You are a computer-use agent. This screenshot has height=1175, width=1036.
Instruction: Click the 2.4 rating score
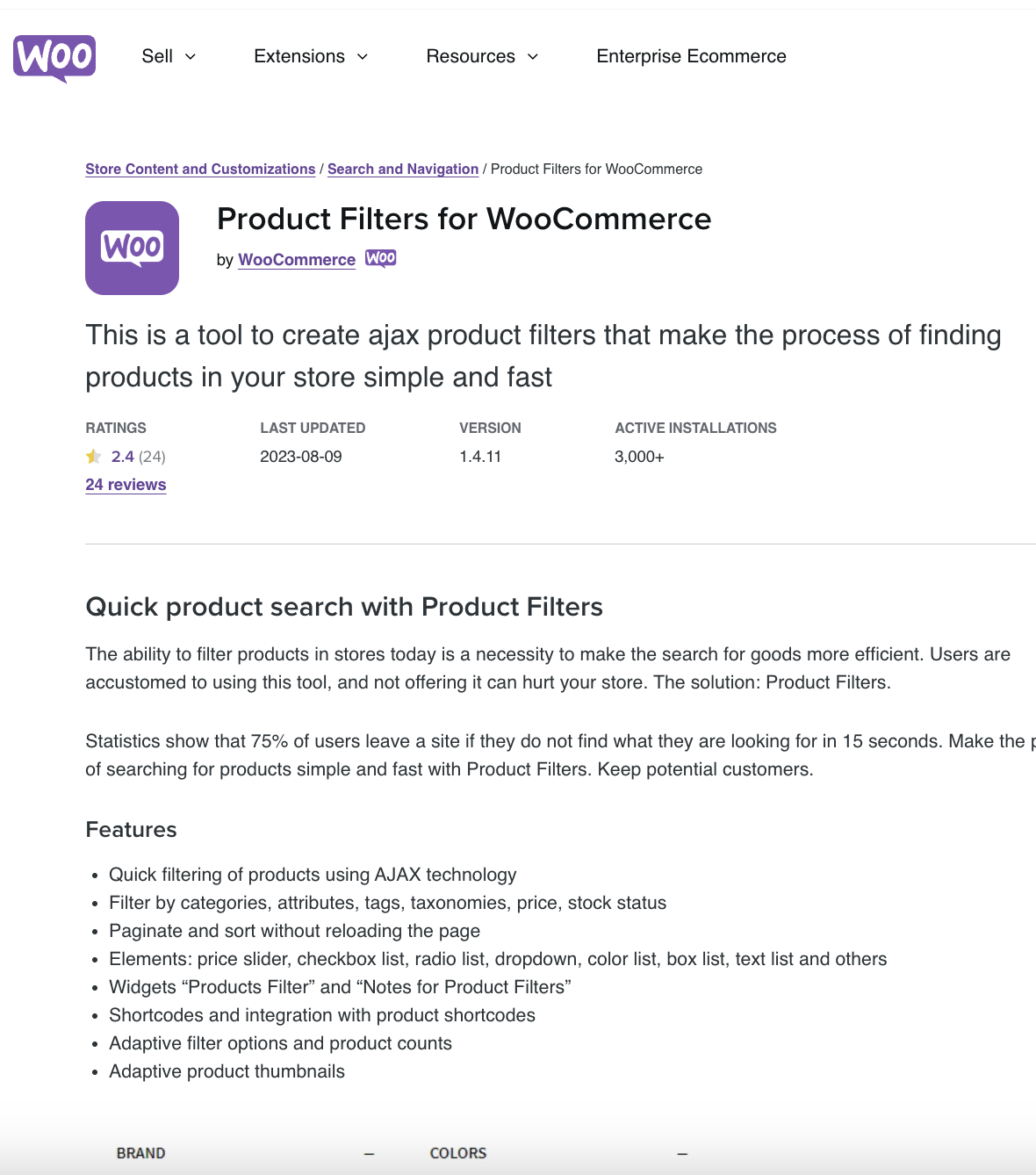[123, 456]
